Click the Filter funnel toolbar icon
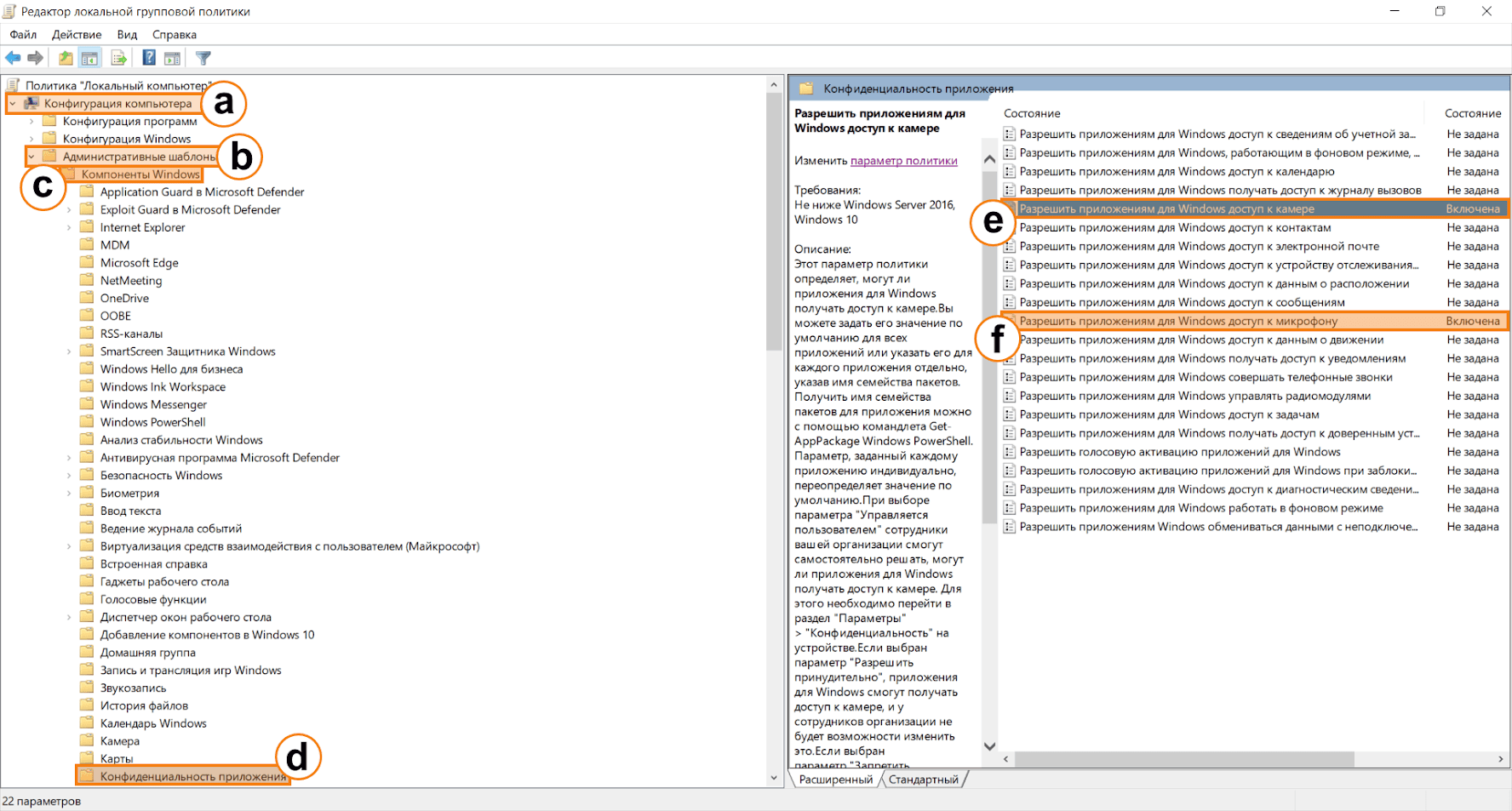The height and width of the screenshot is (811, 1512). pyautogui.click(x=203, y=58)
